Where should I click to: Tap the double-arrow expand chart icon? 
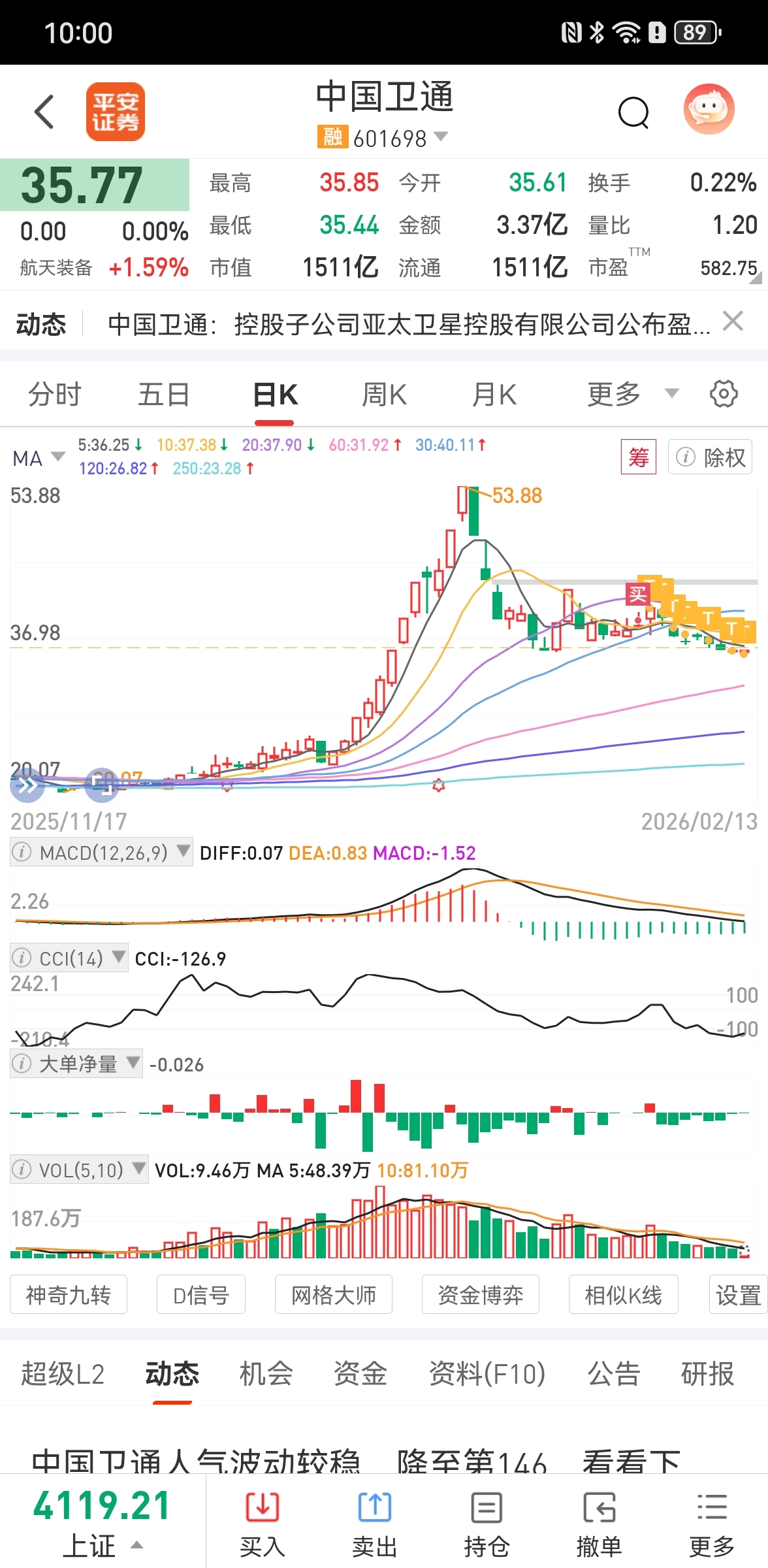click(x=27, y=785)
